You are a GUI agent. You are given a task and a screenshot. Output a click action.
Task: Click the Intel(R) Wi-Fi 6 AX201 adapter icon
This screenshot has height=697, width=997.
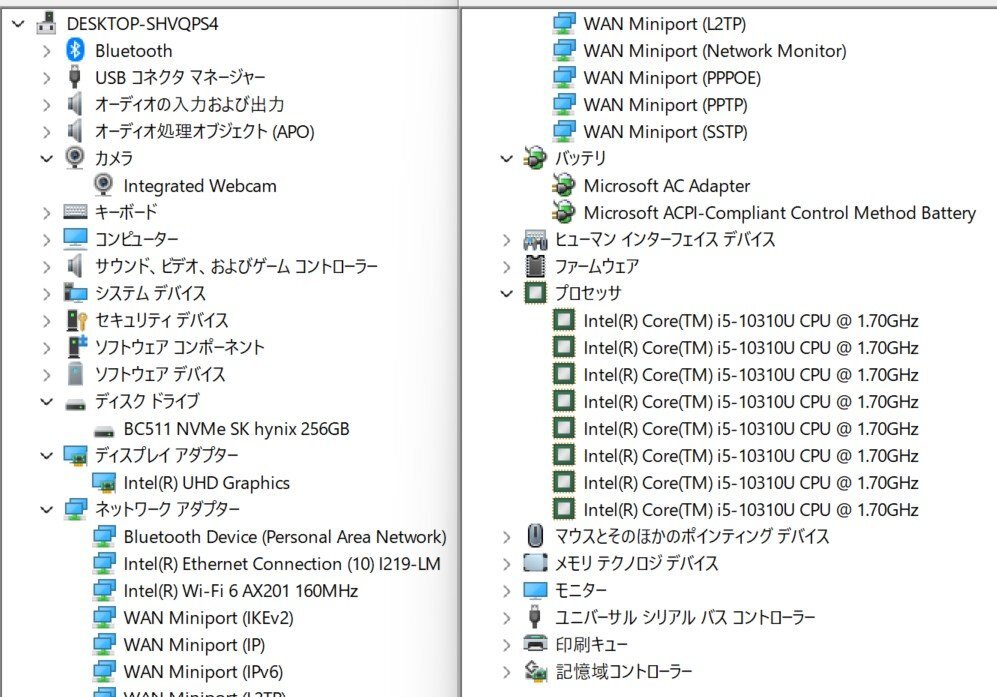tap(104, 591)
